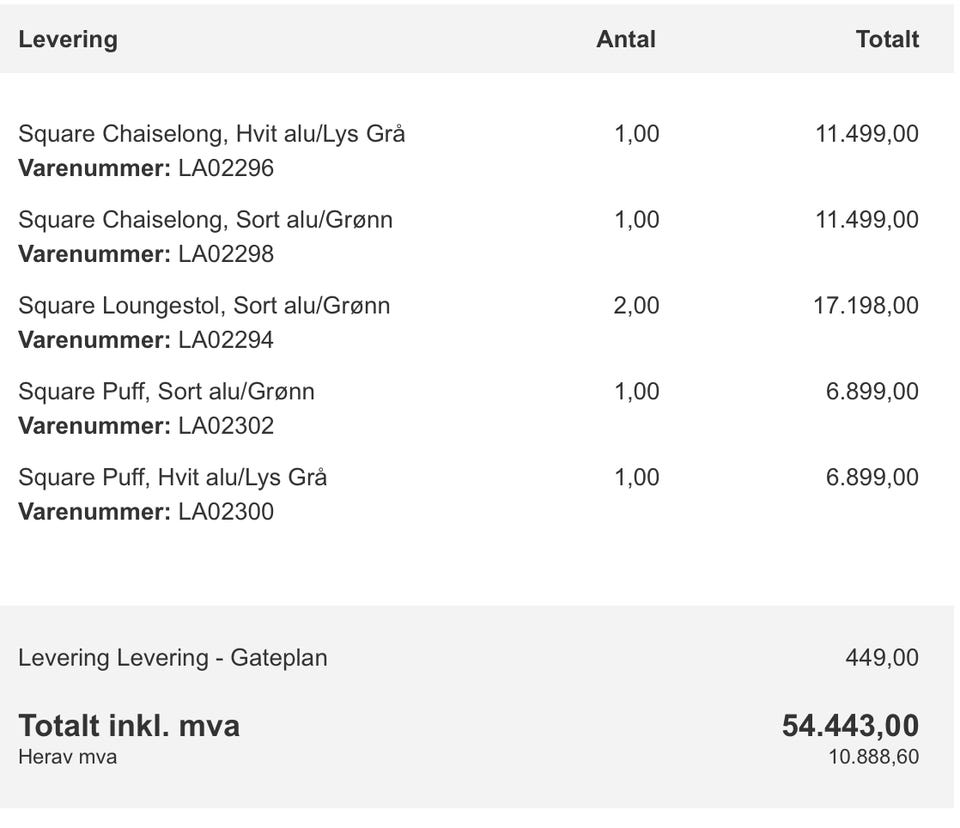This screenshot has width=960, height=828.
Task: Click item number LA02296
Action: pos(226,168)
